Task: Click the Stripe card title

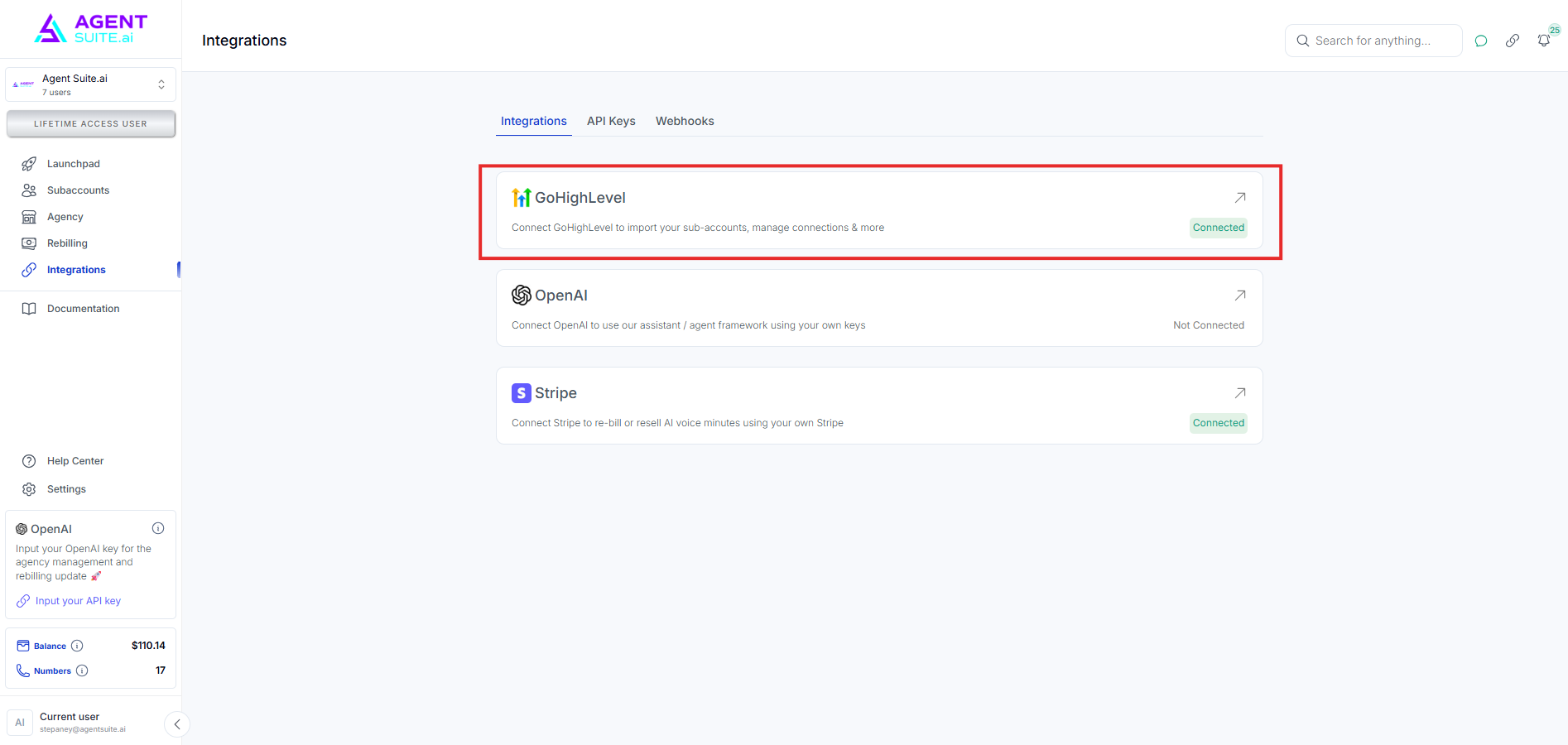Action: click(556, 393)
